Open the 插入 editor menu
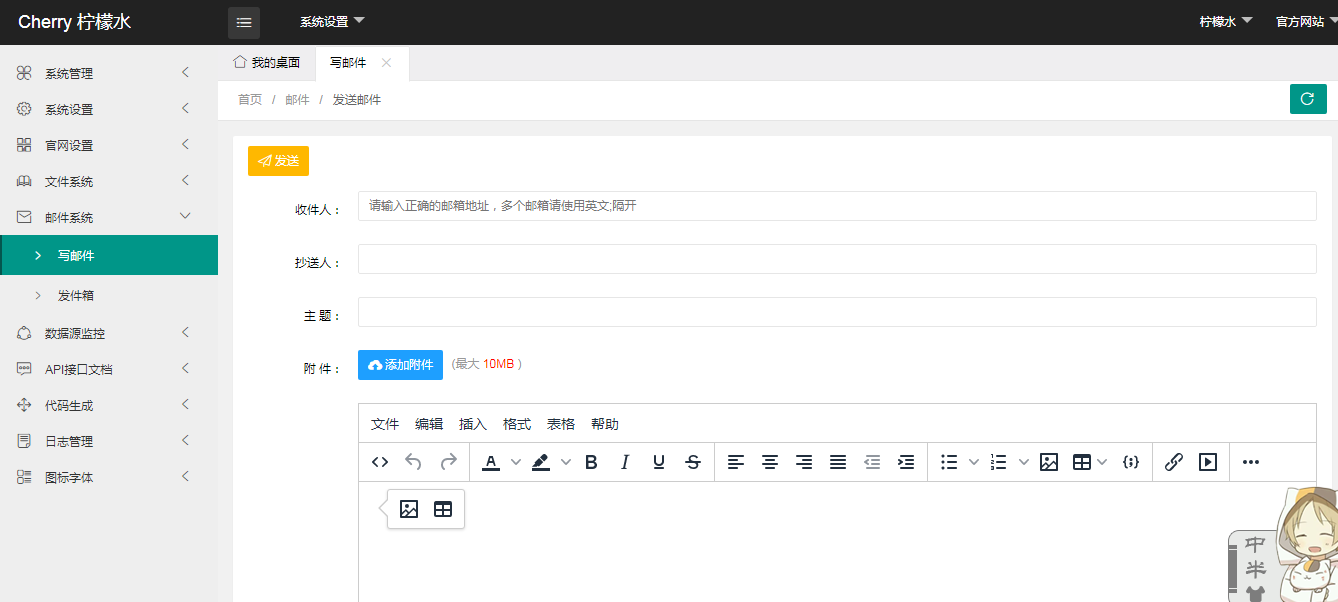 (473, 424)
